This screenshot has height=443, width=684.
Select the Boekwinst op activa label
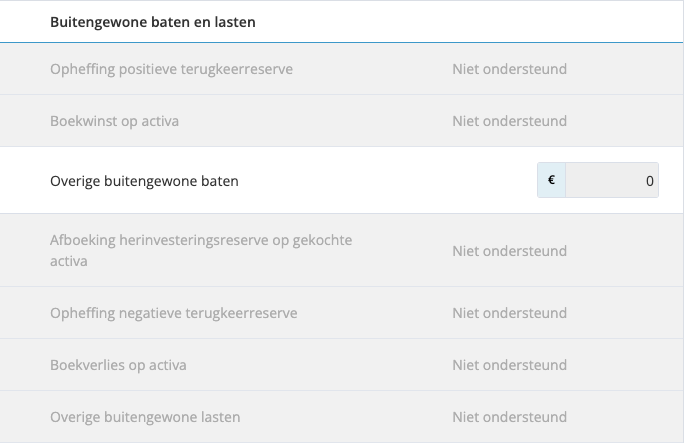coord(114,121)
